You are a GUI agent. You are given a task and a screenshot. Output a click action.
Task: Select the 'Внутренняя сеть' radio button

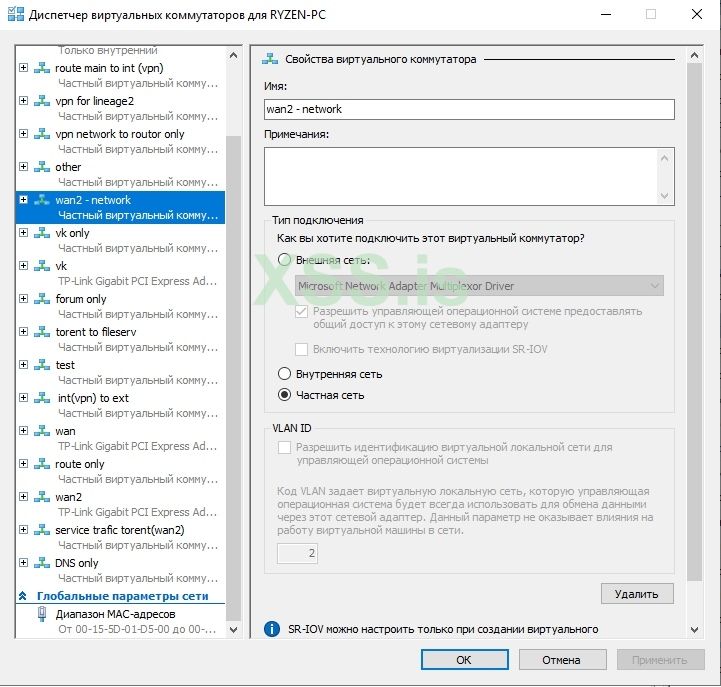click(x=285, y=374)
